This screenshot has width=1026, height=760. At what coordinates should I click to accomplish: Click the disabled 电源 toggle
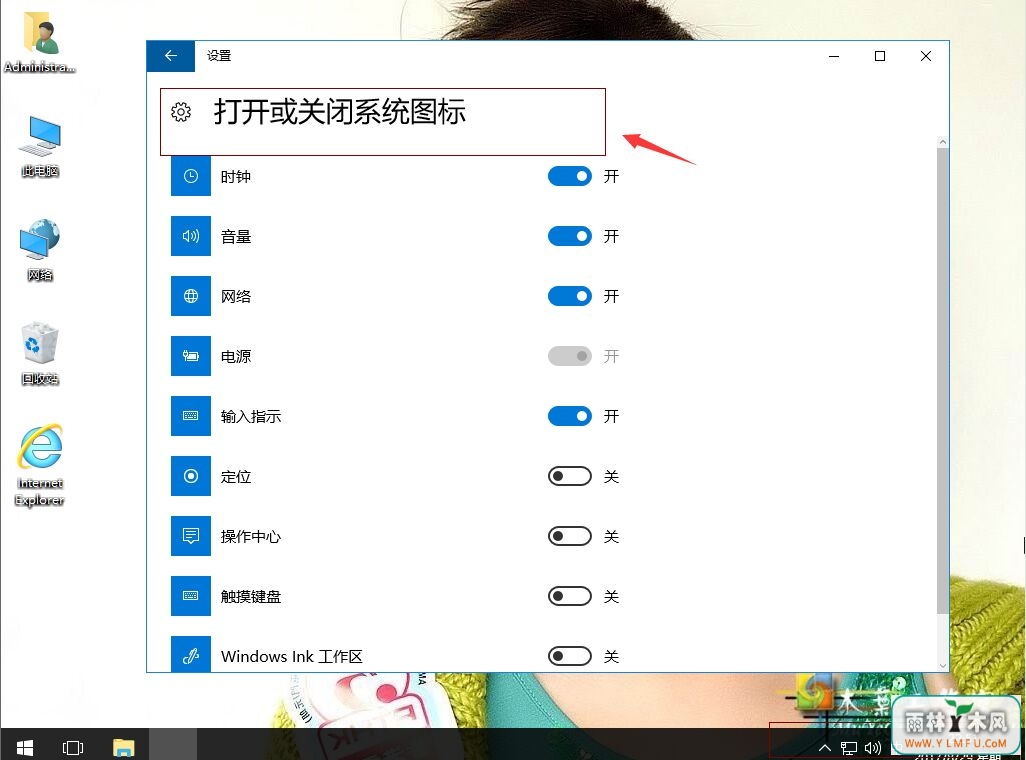point(570,356)
